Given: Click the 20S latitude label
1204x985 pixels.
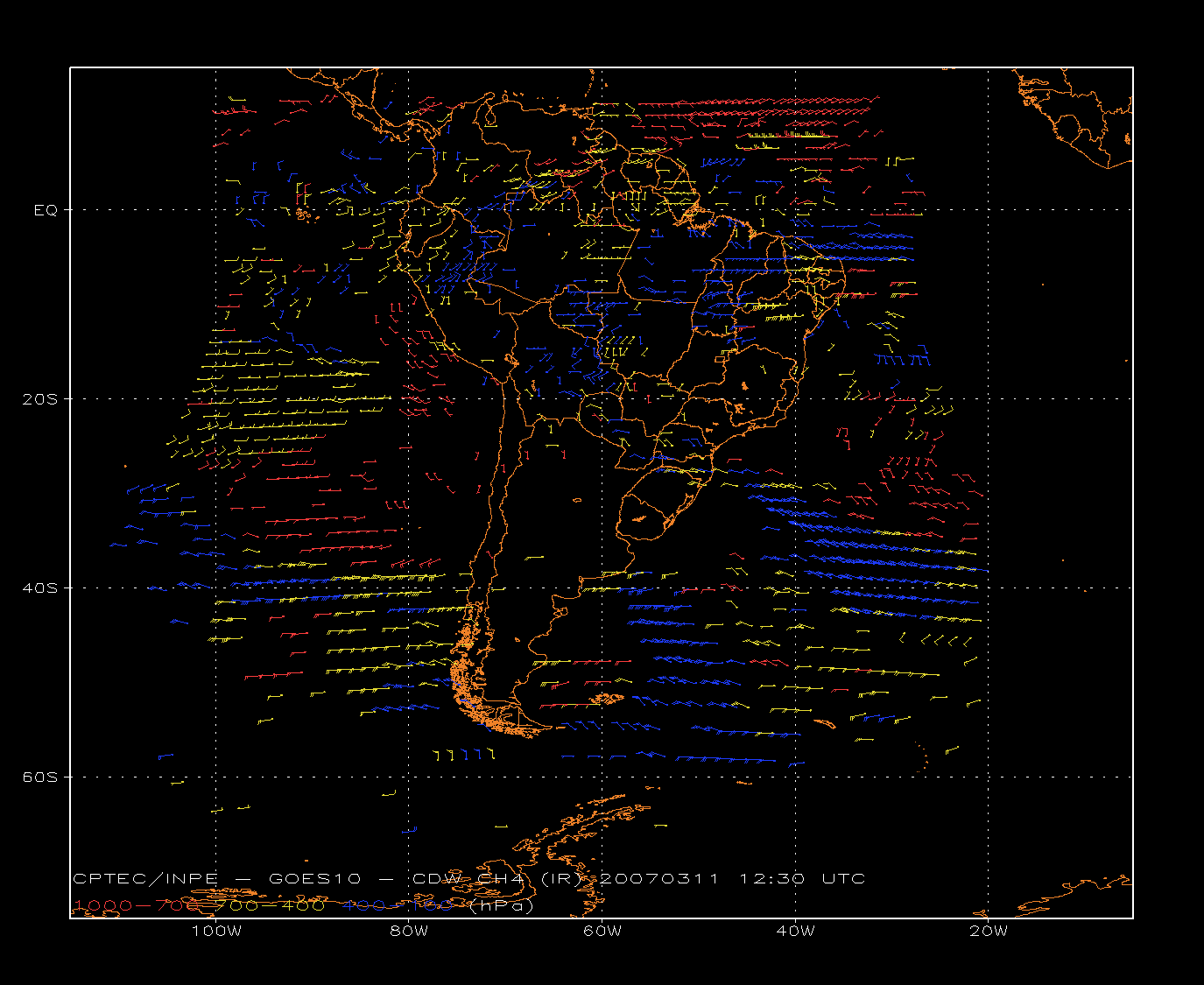Looking at the screenshot, I should pyautogui.click(x=39, y=399).
